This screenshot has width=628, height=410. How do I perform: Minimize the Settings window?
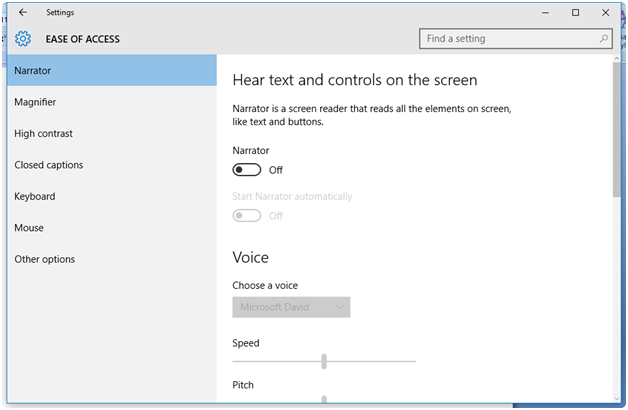click(x=546, y=13)
